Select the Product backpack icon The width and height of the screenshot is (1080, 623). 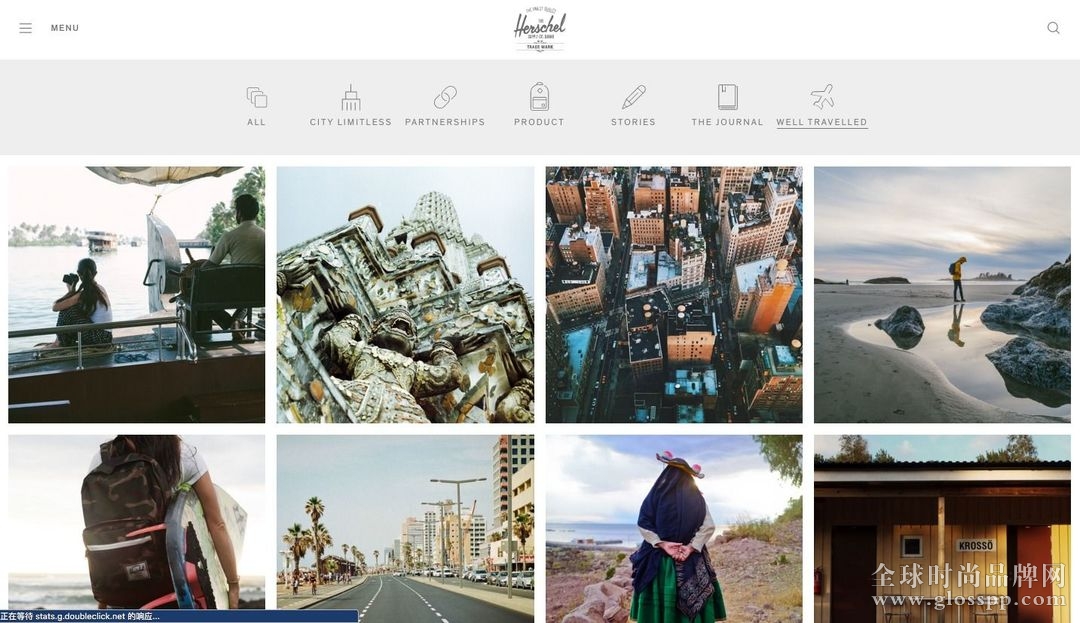click(539, 96)
